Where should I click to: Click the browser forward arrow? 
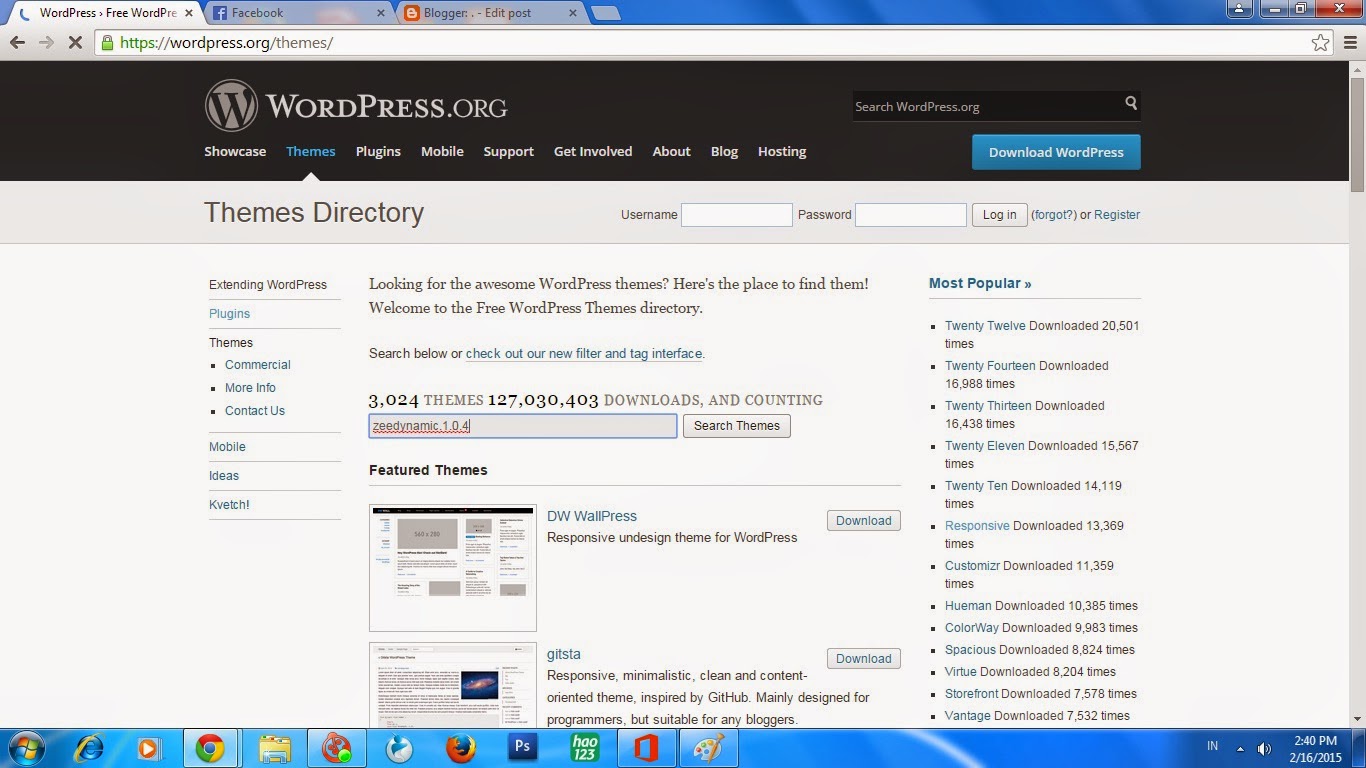coord(46,43)
